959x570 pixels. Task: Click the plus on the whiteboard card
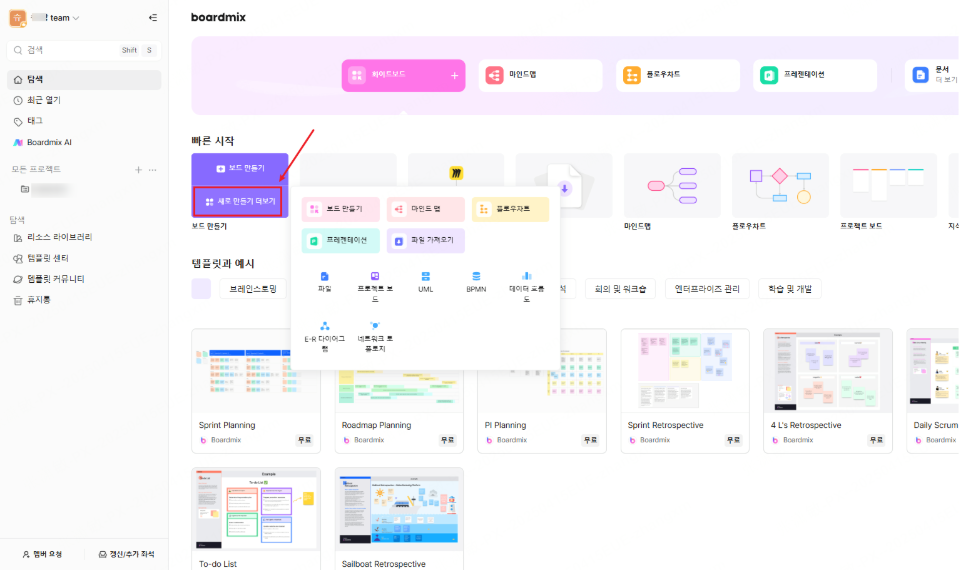pos(454,76)
